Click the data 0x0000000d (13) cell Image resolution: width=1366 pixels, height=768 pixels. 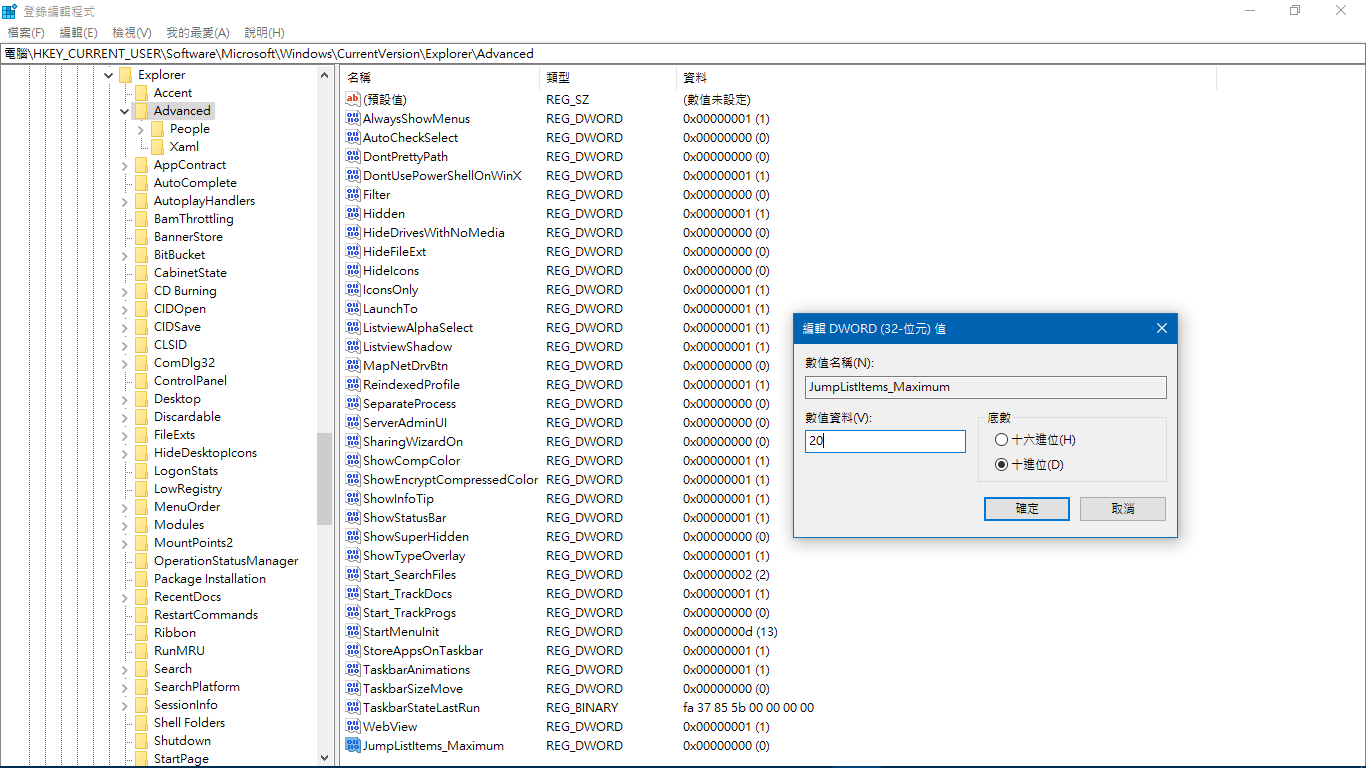click(730, 631)
